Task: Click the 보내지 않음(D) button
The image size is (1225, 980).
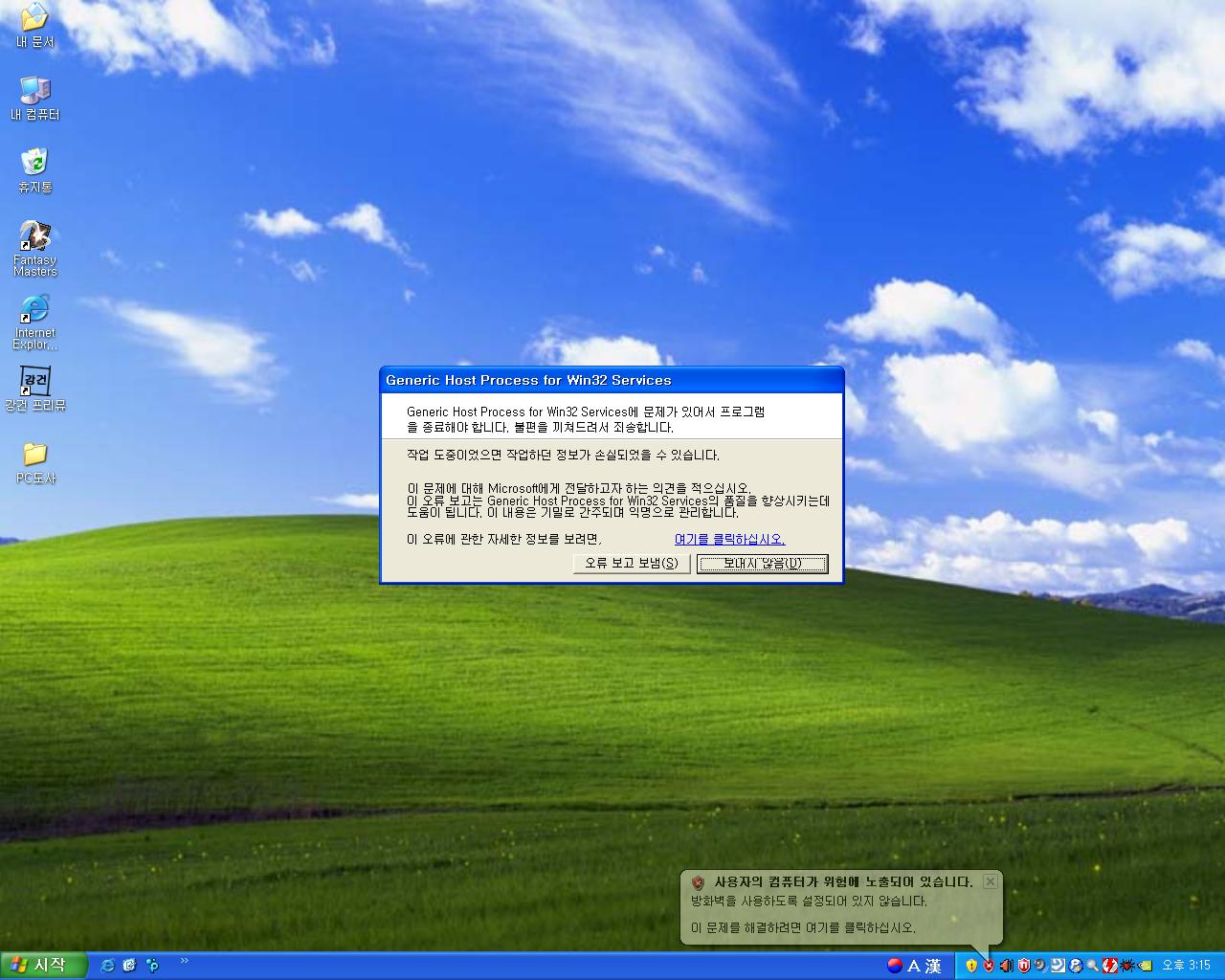Action: 763,564
